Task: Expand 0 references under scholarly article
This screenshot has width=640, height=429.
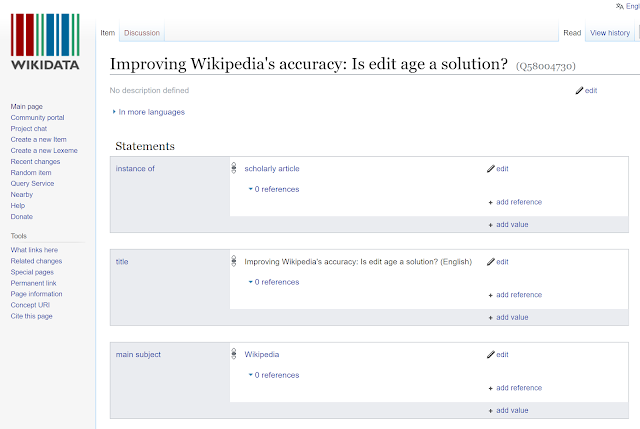Action: [274, 189]
